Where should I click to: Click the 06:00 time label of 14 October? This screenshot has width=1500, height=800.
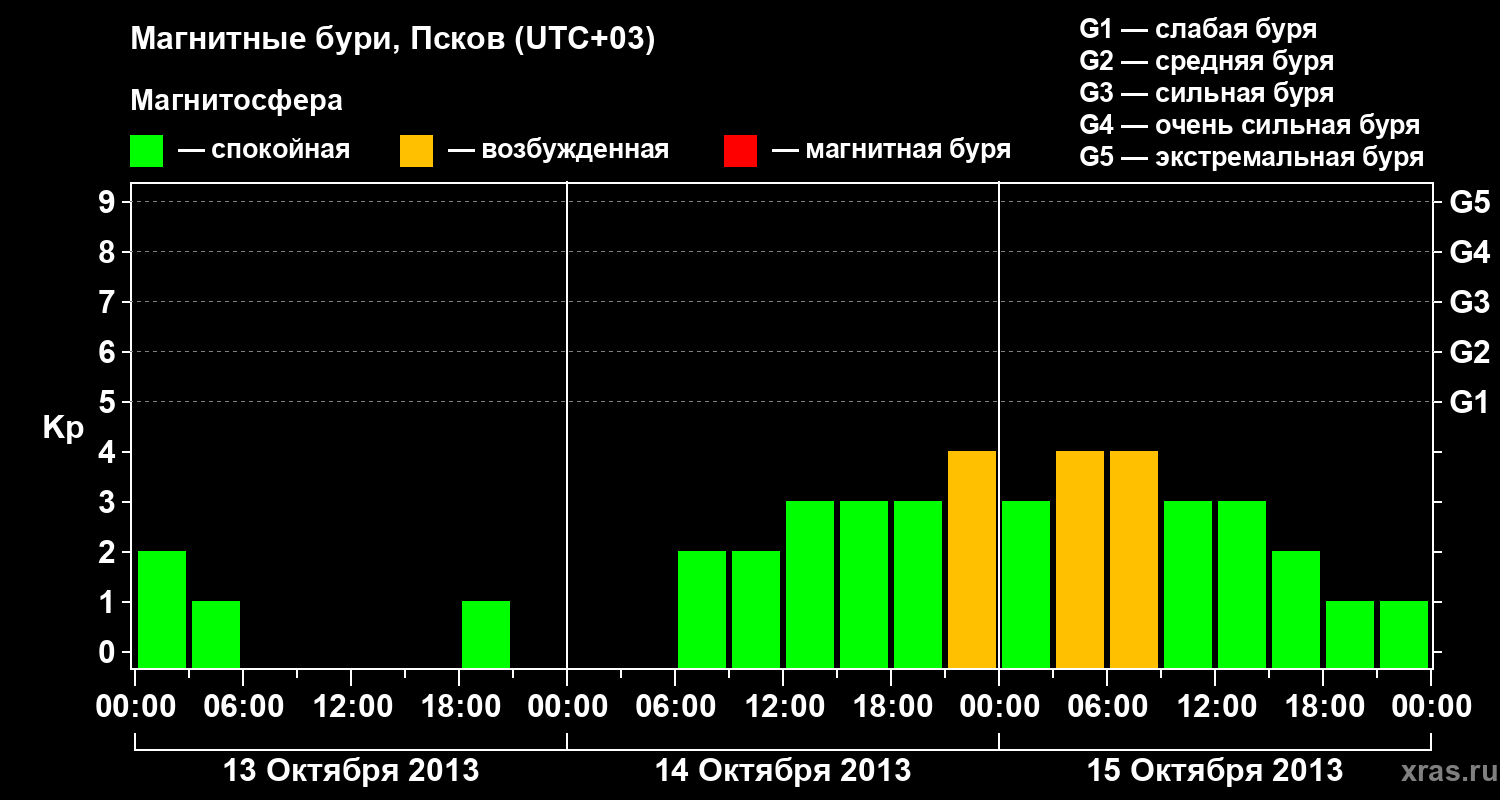tap(675, 706)
